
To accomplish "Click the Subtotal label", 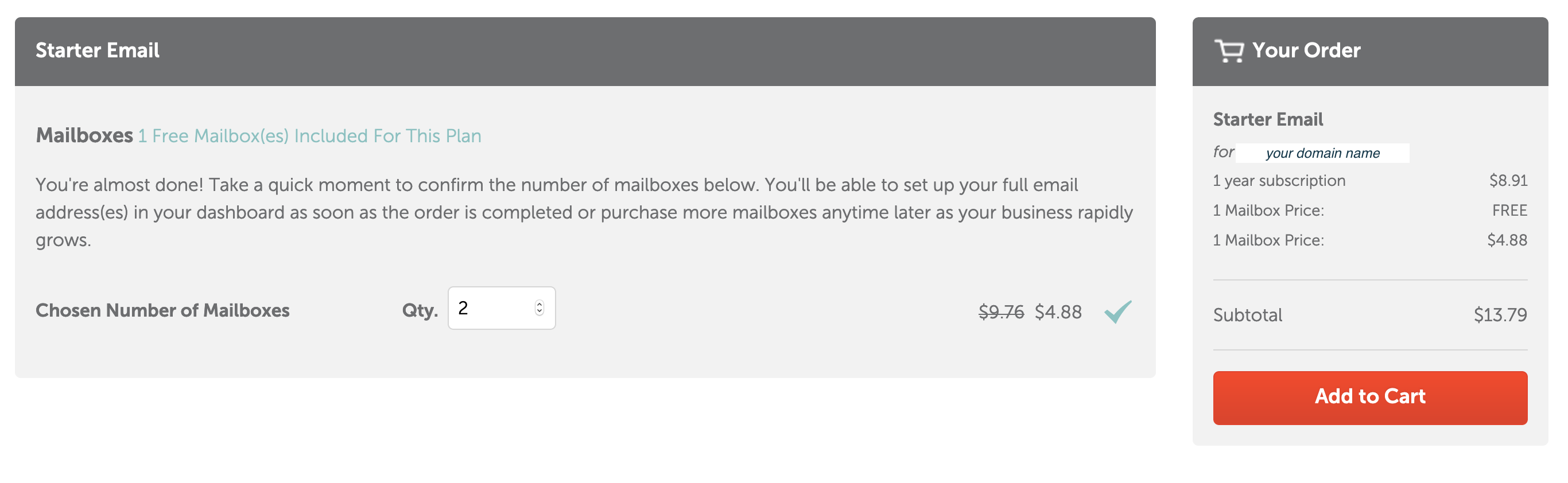I will (x=1247, y=314).
